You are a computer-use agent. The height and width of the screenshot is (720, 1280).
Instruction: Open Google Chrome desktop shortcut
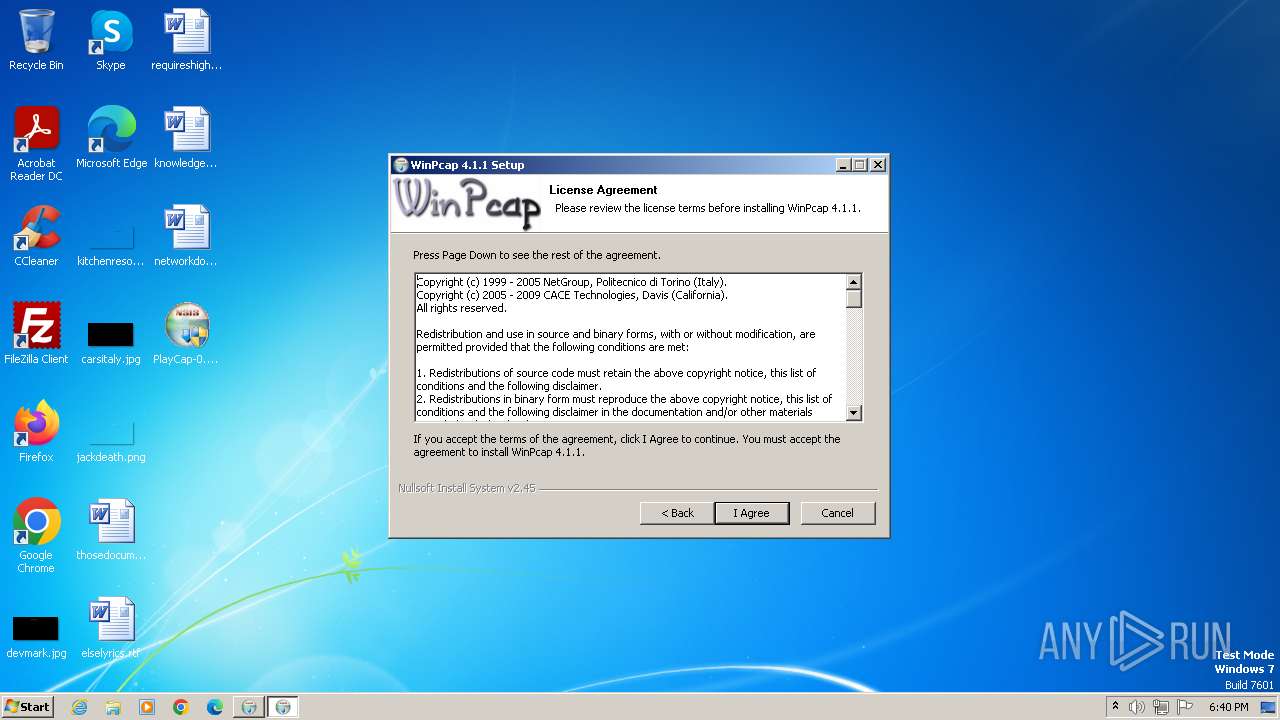36,536
